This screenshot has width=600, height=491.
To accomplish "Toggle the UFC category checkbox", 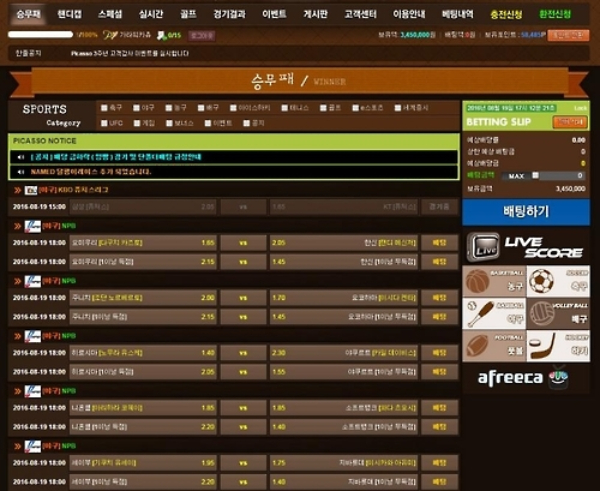I will [104, 123].
